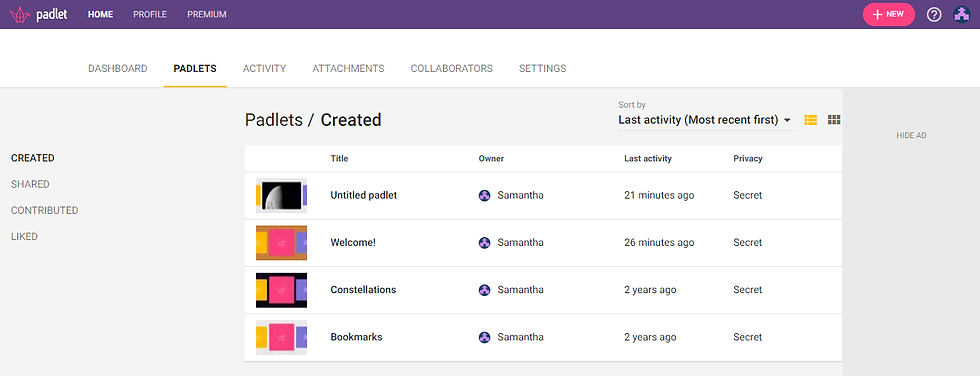This screenshot has height=376, width=980.
Task: Switch to grid view layout icon
Action: click(834, 120)
